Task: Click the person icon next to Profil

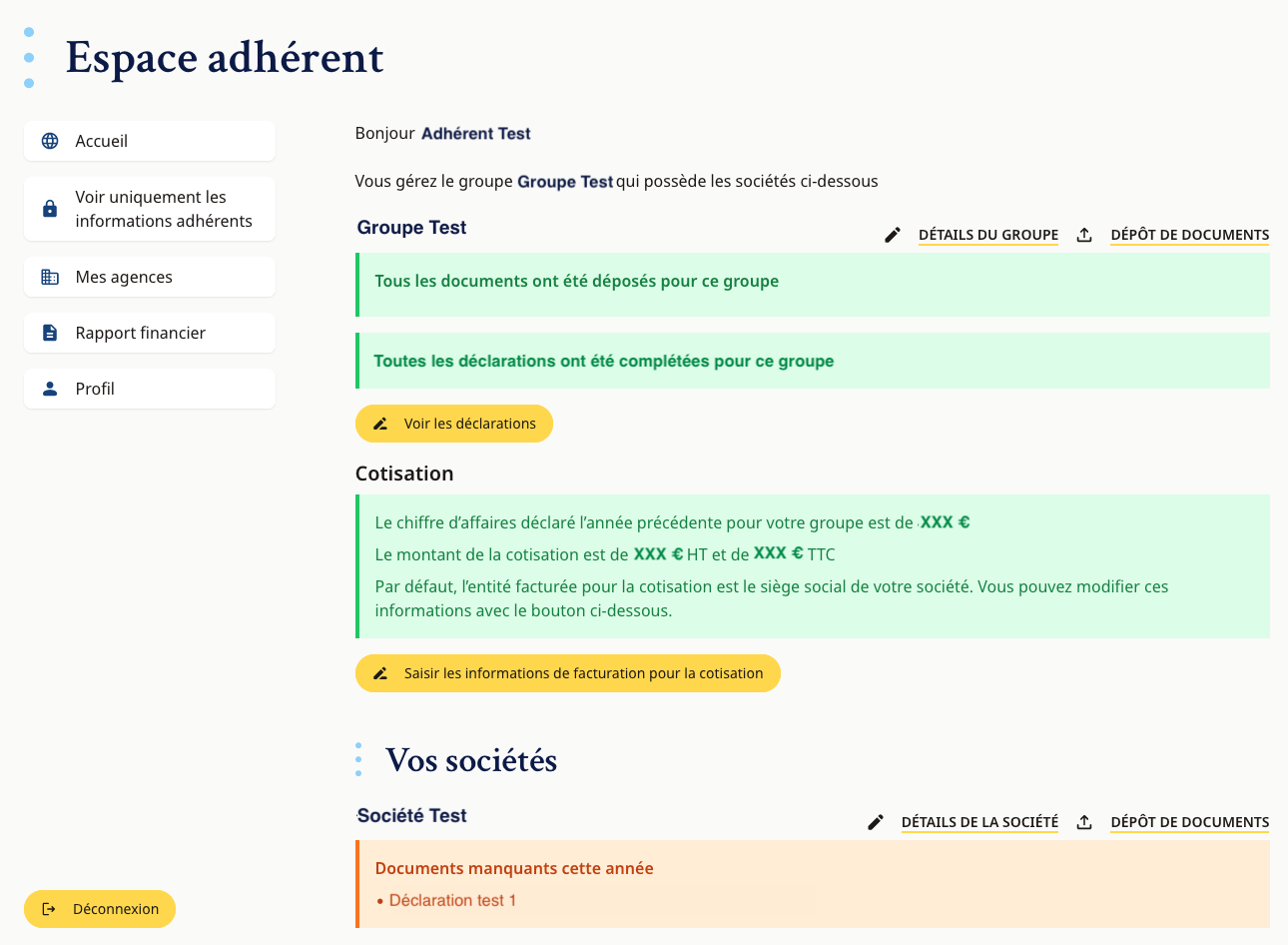Action: (x=49, y=388)
